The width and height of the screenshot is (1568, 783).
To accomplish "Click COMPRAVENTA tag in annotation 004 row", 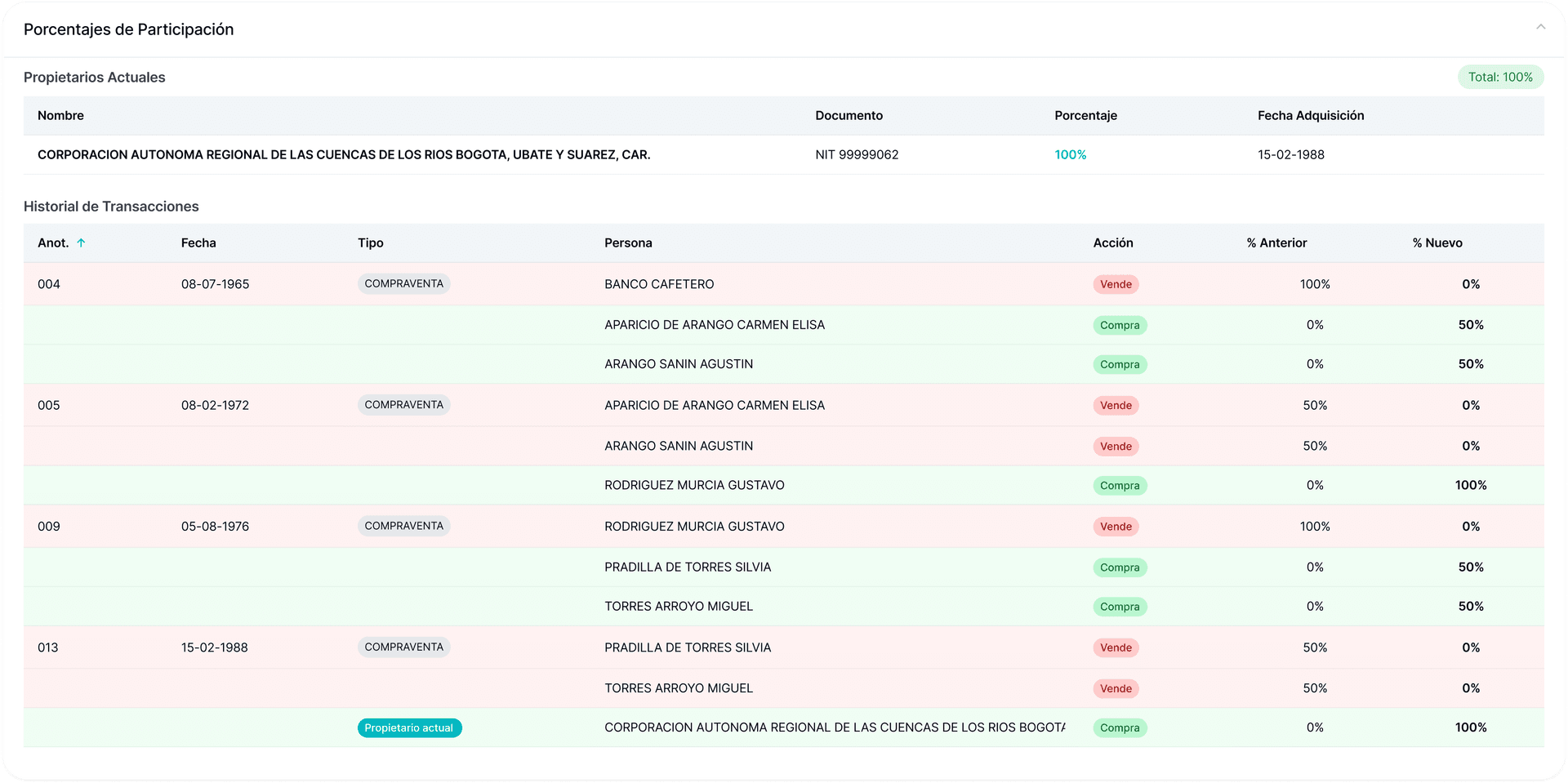I will [x=403, y=283].
